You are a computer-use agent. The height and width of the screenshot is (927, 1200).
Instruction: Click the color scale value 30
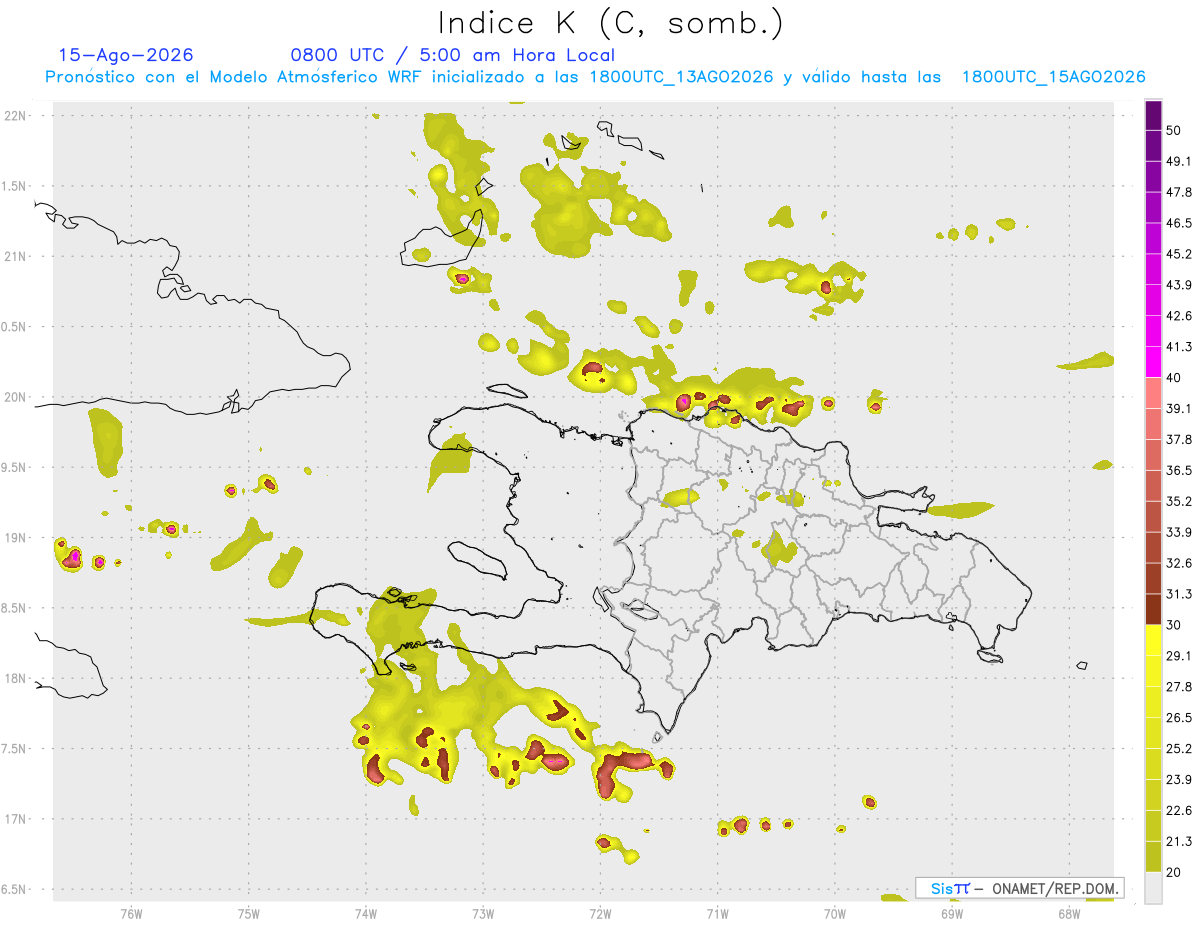click(1175, 625)
